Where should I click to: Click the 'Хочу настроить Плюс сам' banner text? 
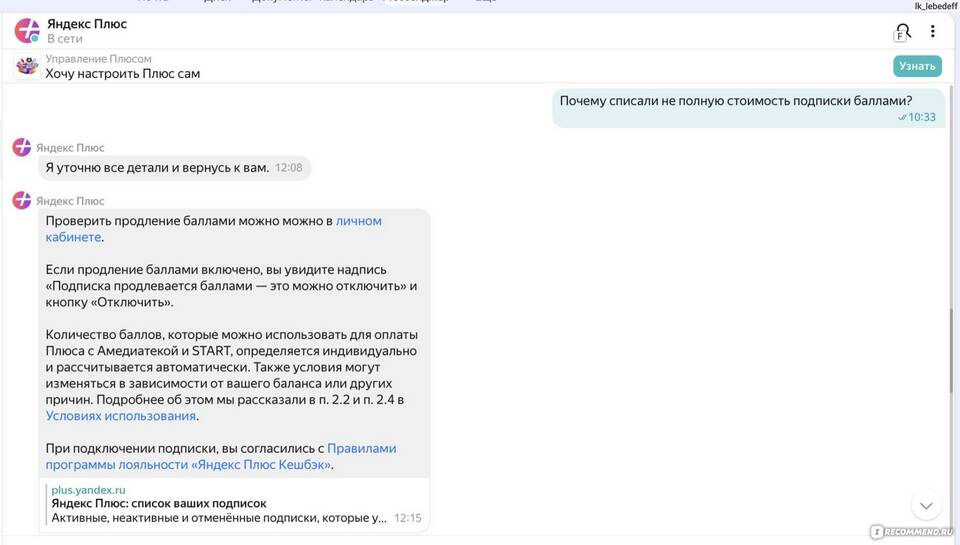(122, 73)
